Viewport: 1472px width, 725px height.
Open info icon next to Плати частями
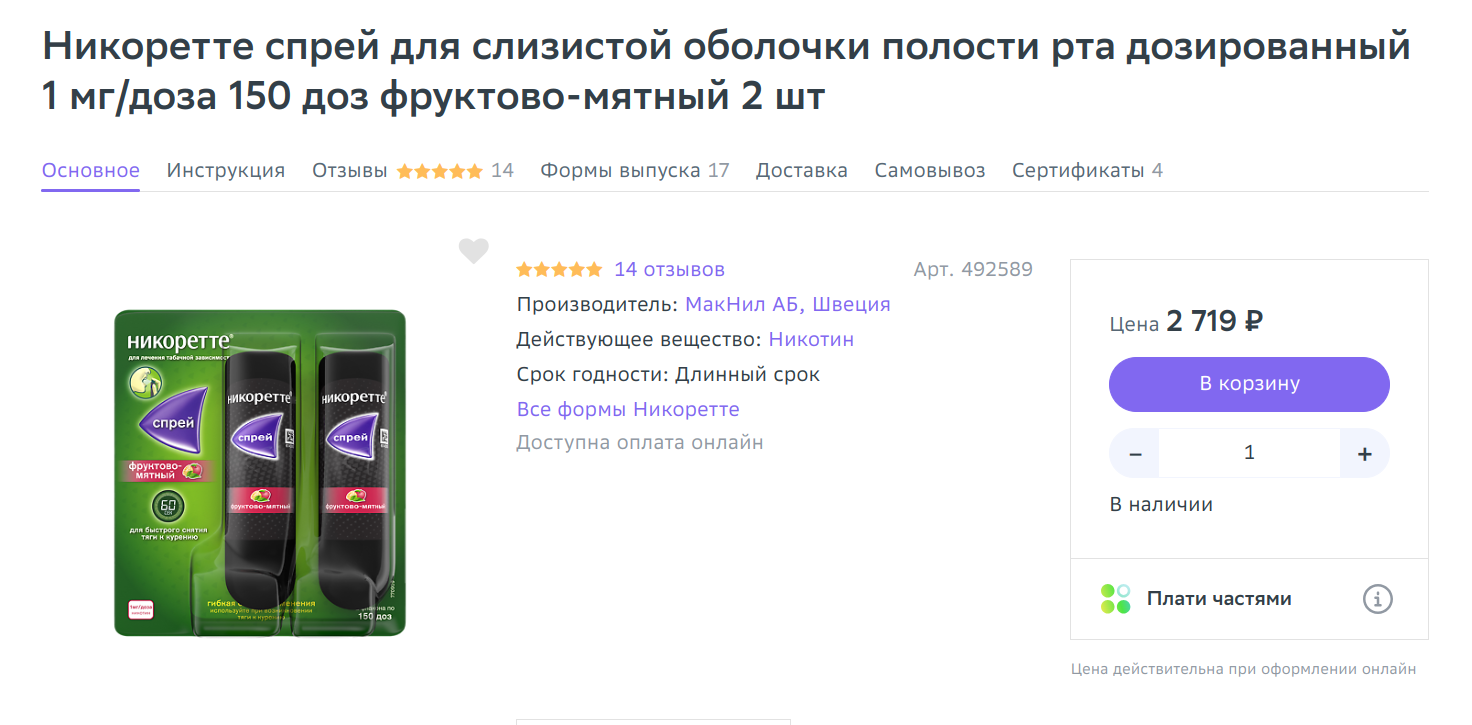tap(1377, 599)
